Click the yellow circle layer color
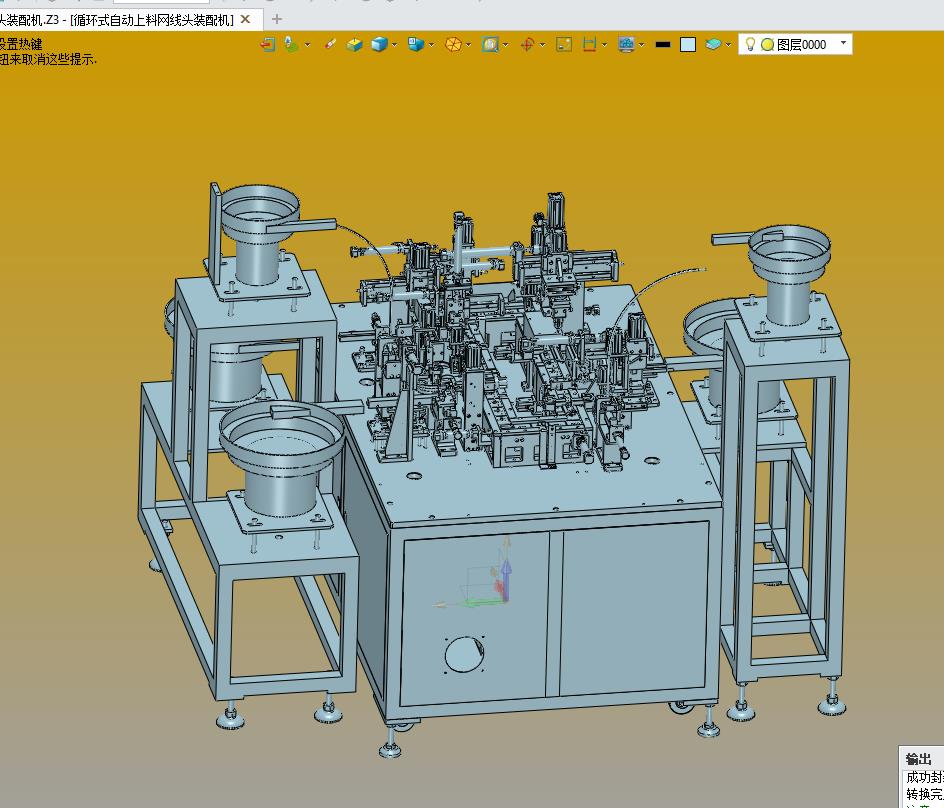 (768, 45)
